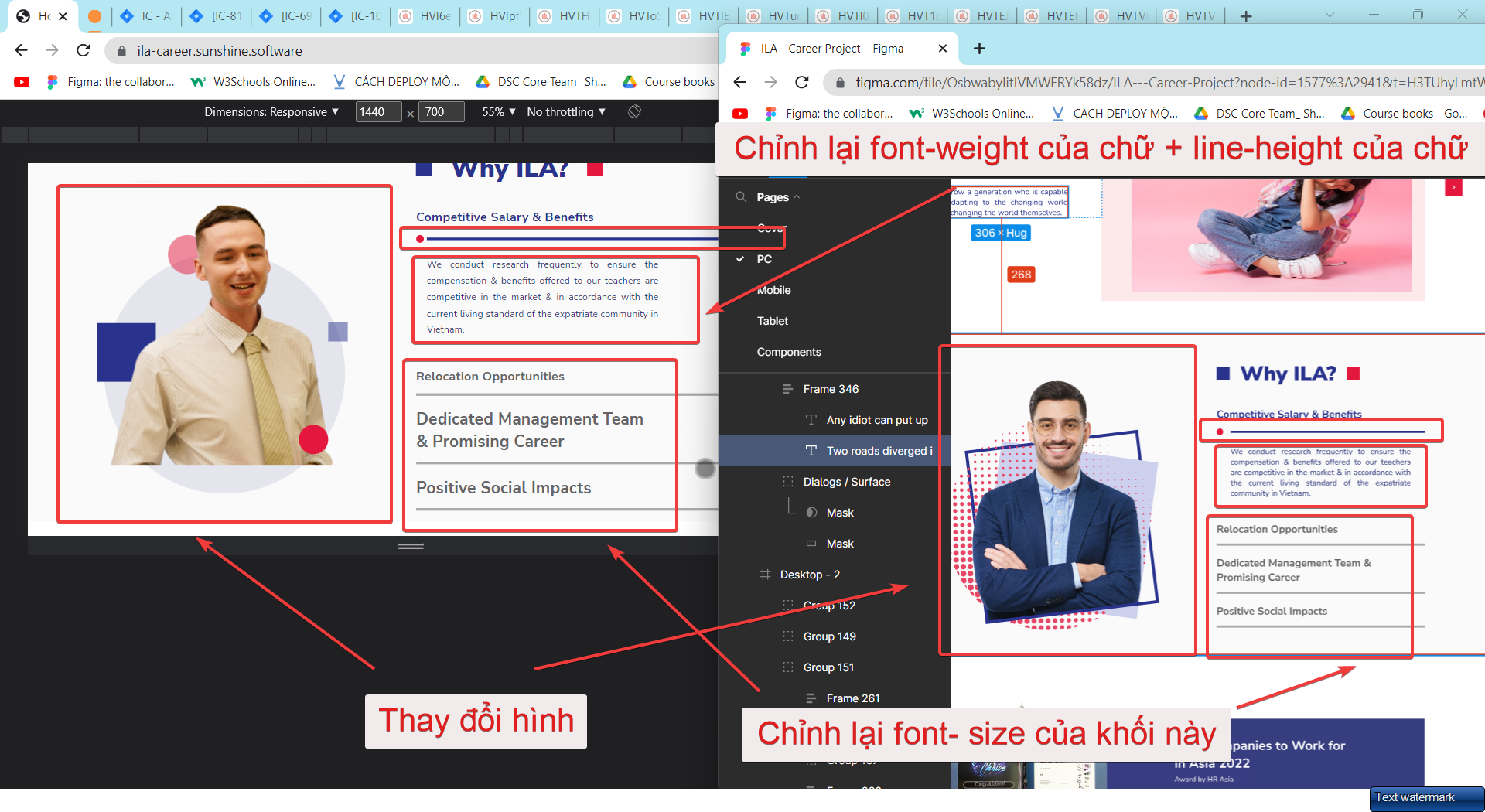Click the forward arrow in the Figma window
The image size is (1485, 812).
(x=770, y=82)
